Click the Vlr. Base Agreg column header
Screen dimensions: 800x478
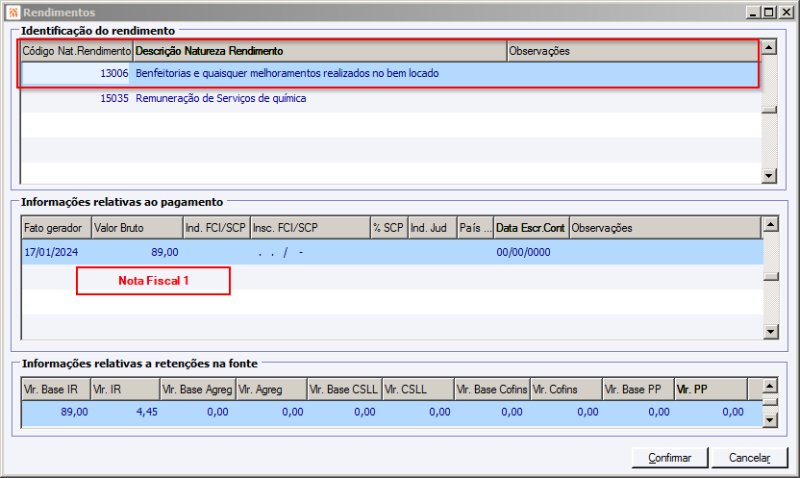197,390
